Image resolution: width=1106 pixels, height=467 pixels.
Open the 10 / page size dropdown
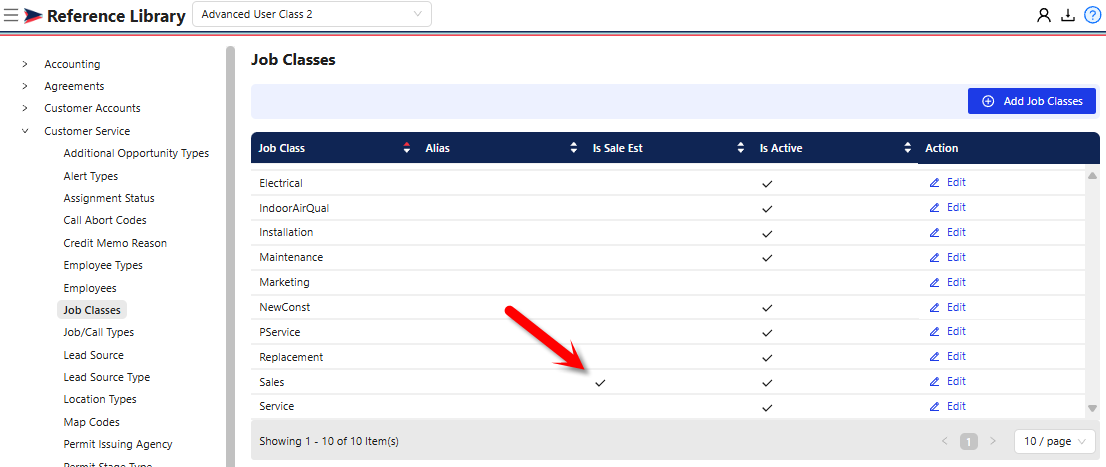(1054, 441)
